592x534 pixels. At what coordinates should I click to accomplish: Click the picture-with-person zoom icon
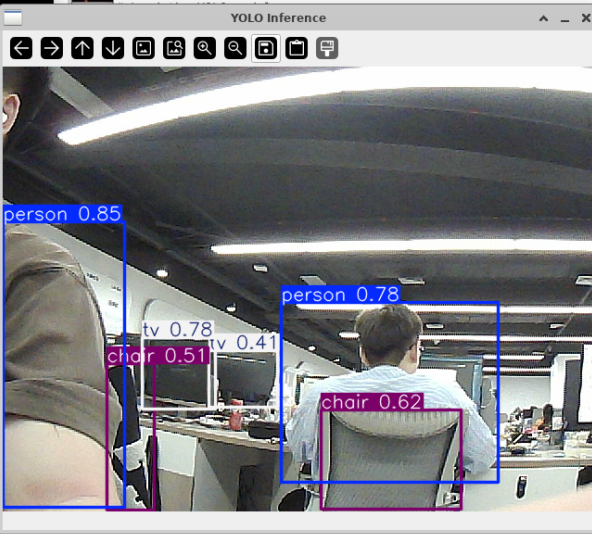pos(174,48)
